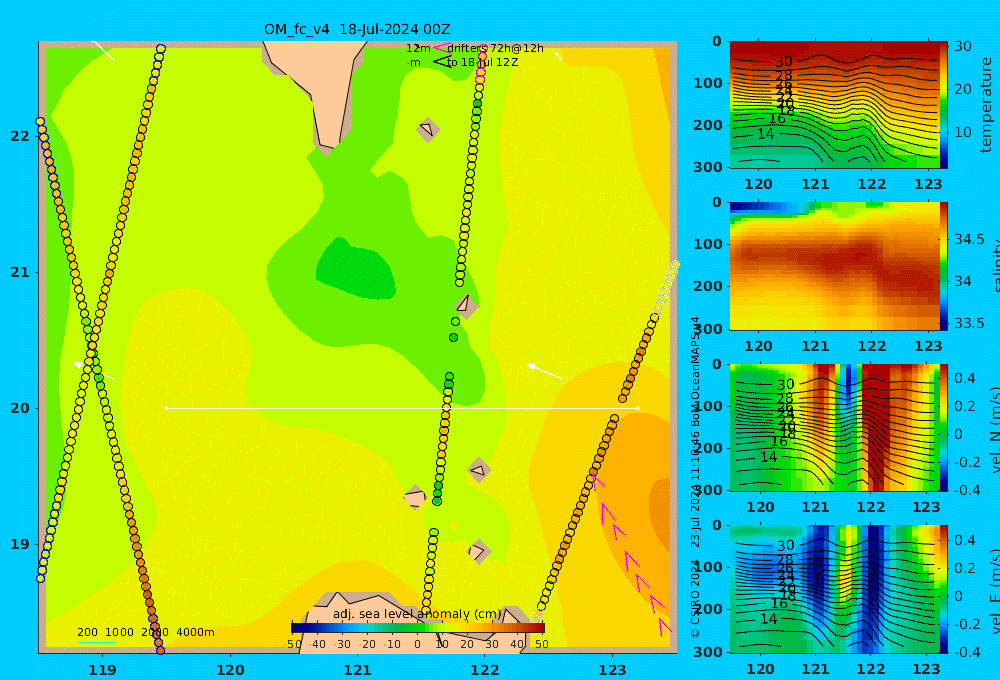Select the 'drifters 72h@12h' legend label
1000x680 pixels.
pos(495,48)
